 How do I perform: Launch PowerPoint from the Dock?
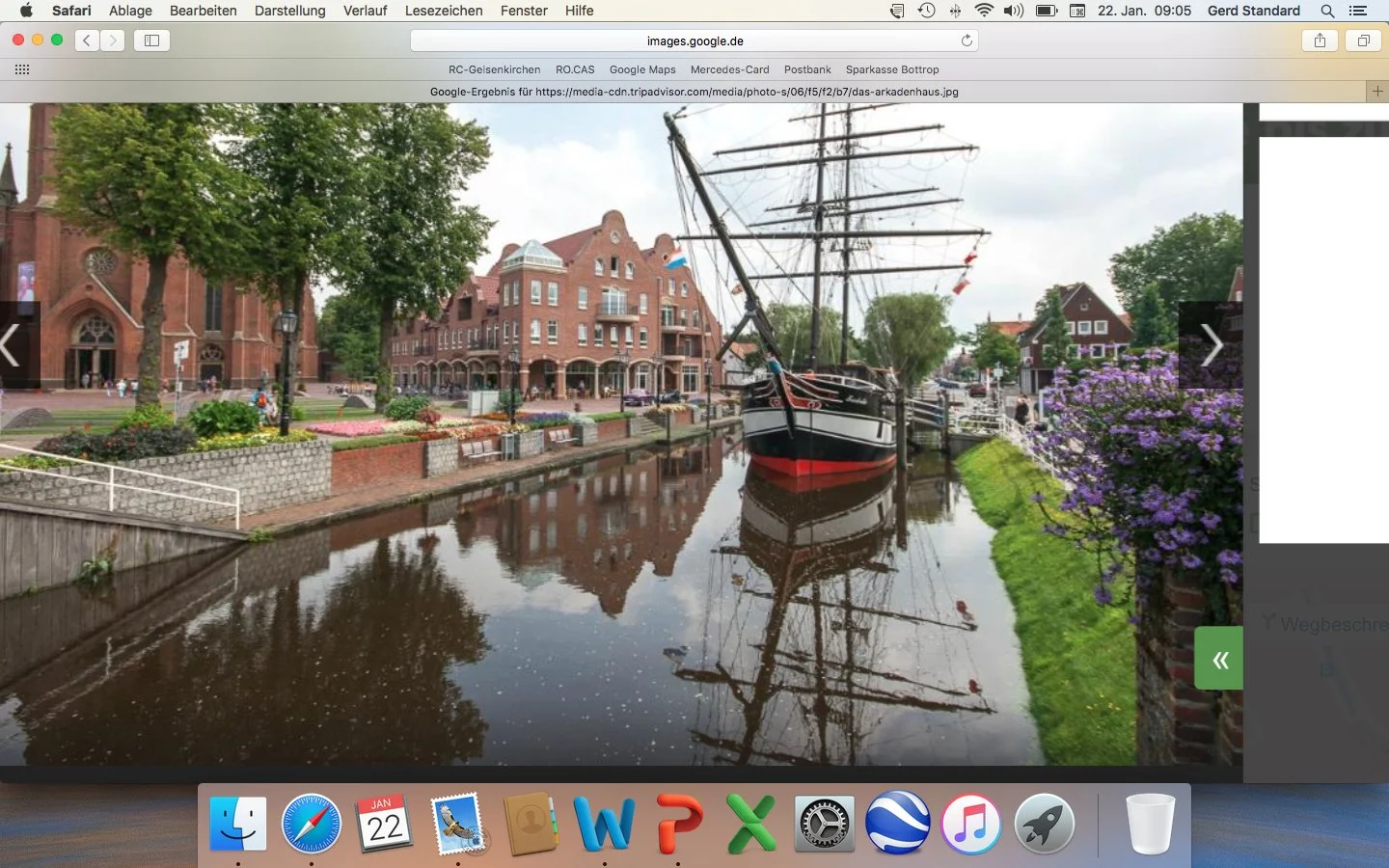click(678, 824)
